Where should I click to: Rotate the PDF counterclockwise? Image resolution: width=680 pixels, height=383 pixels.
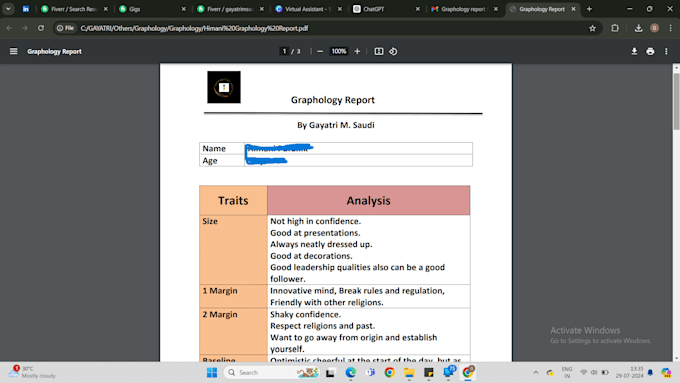393,51
